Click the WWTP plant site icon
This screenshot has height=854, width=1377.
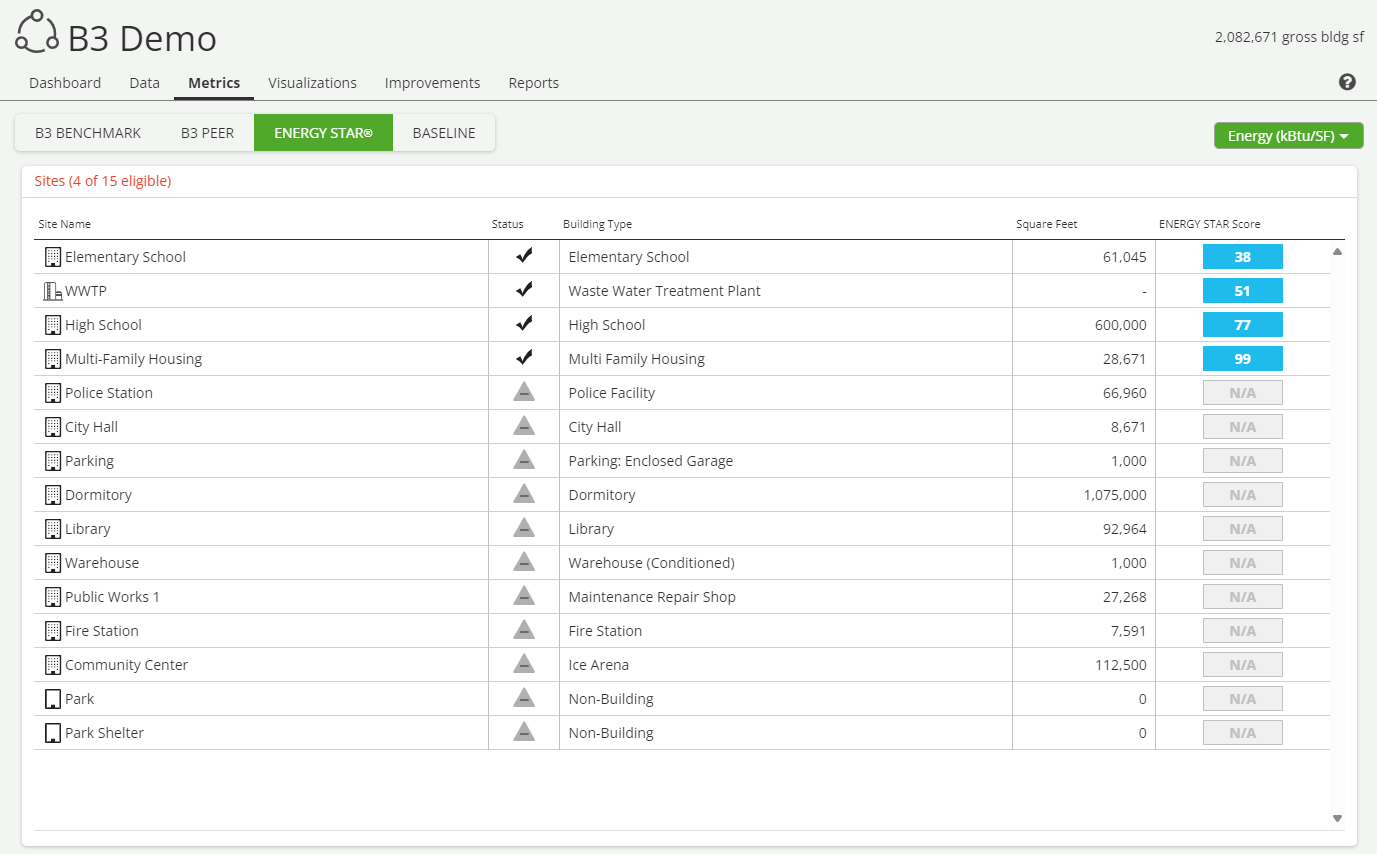(x=52, y=291)
